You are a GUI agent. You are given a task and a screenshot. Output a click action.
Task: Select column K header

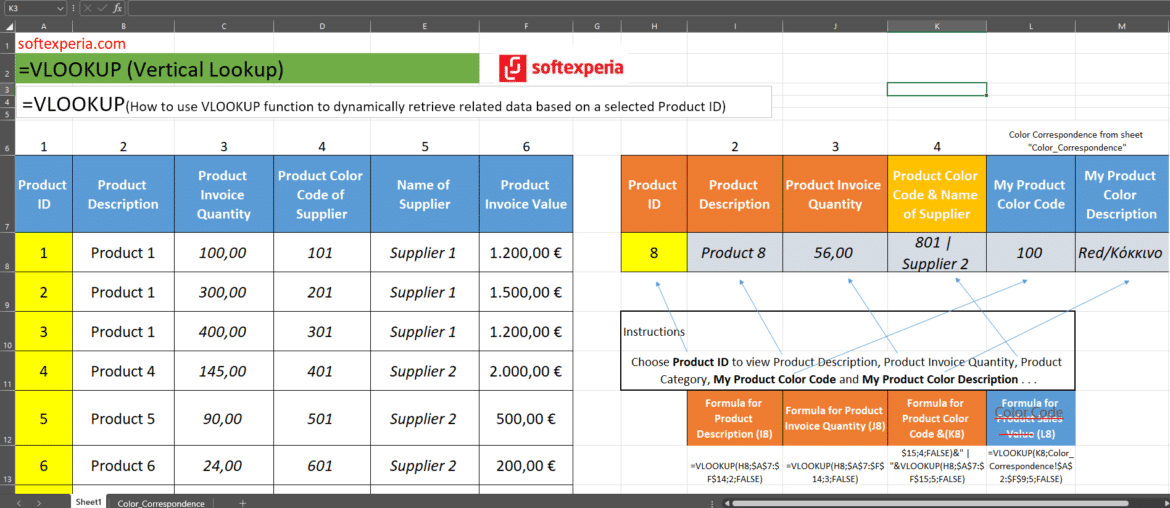click(x=936, y=26)
